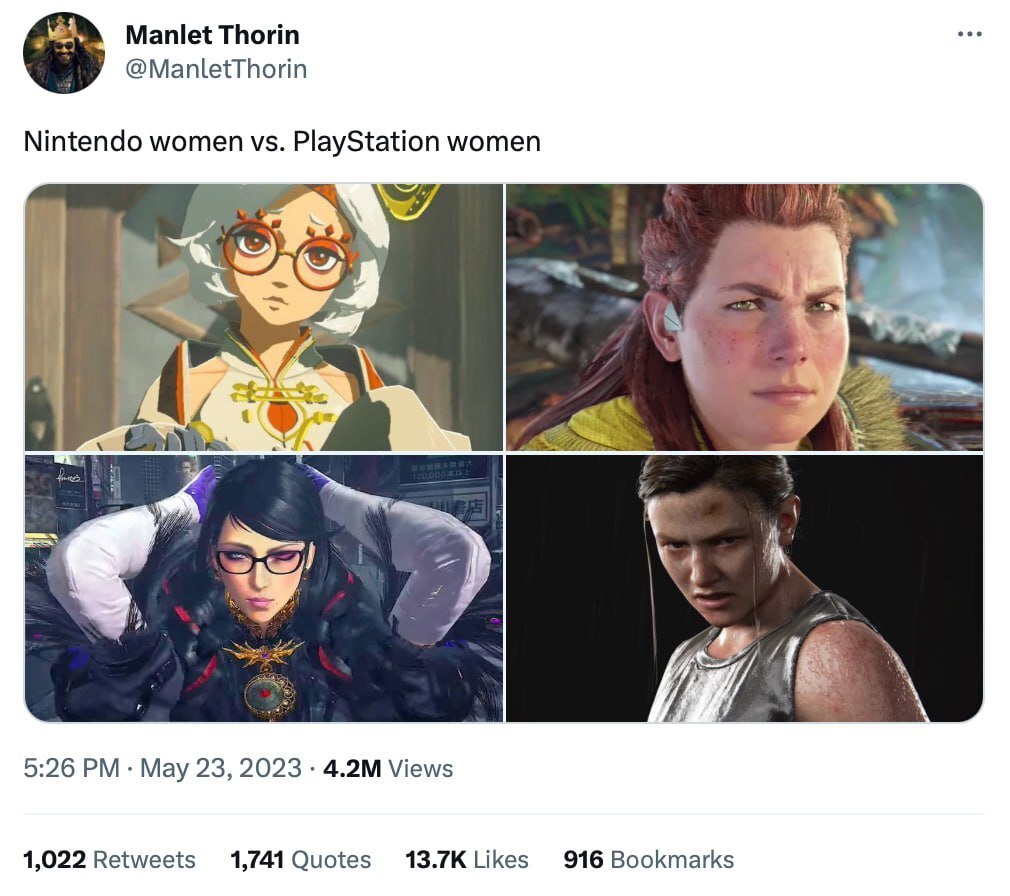Click the 5:26 PM timestamp
1010x896 pixels.
click(x=71, y=769)
